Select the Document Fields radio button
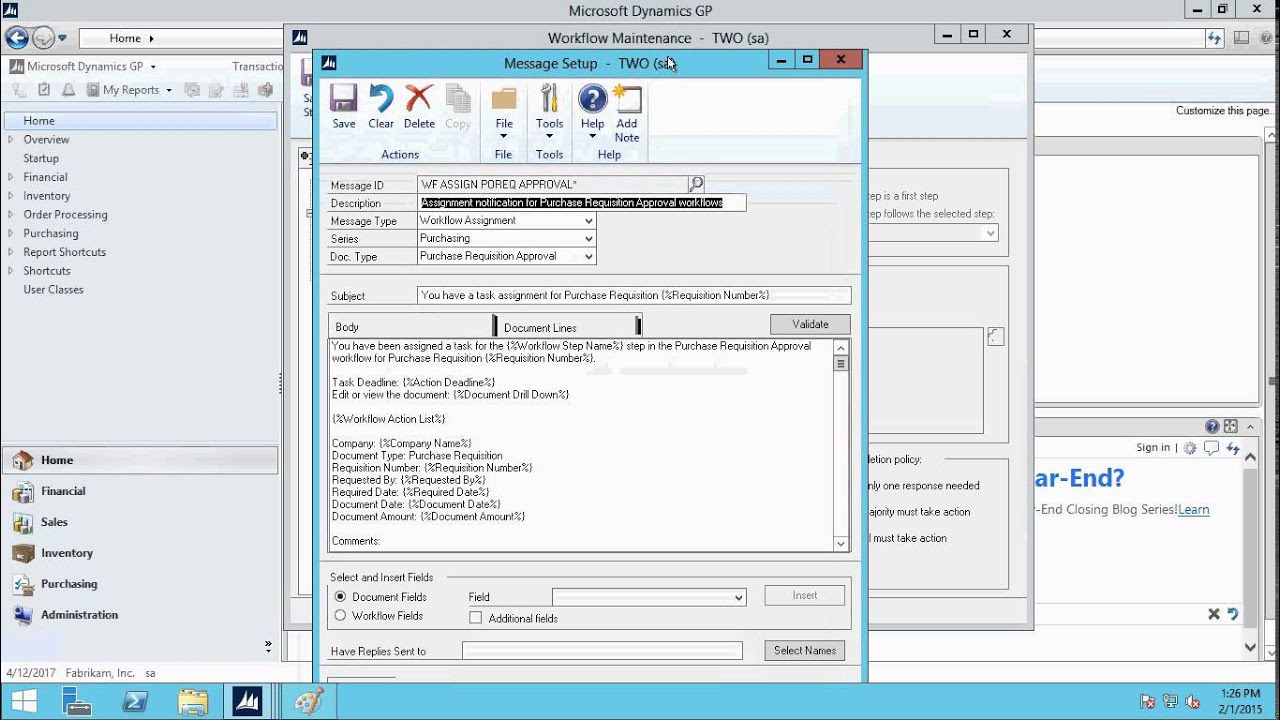The height and width of the screenshot is (720, 1280). pyautogui.click(x=340, y=597)
